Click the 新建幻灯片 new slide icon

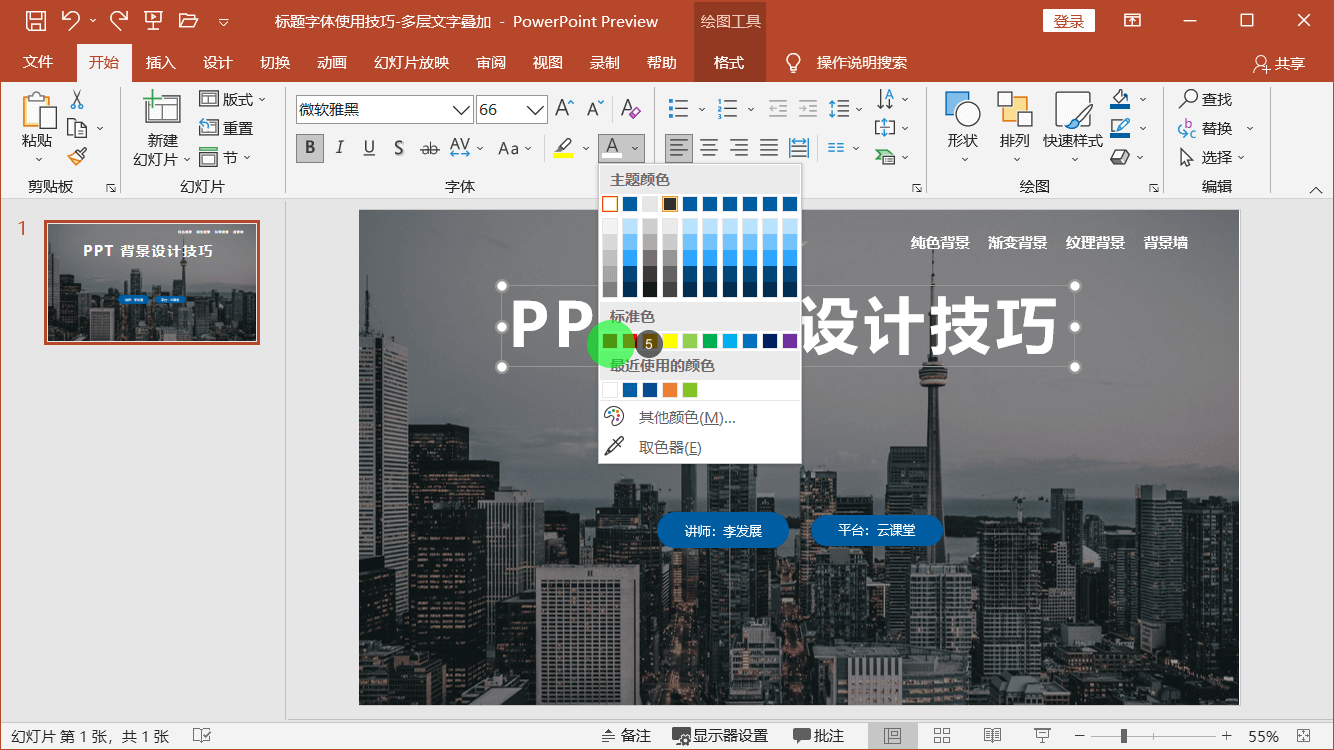(162, 108)
